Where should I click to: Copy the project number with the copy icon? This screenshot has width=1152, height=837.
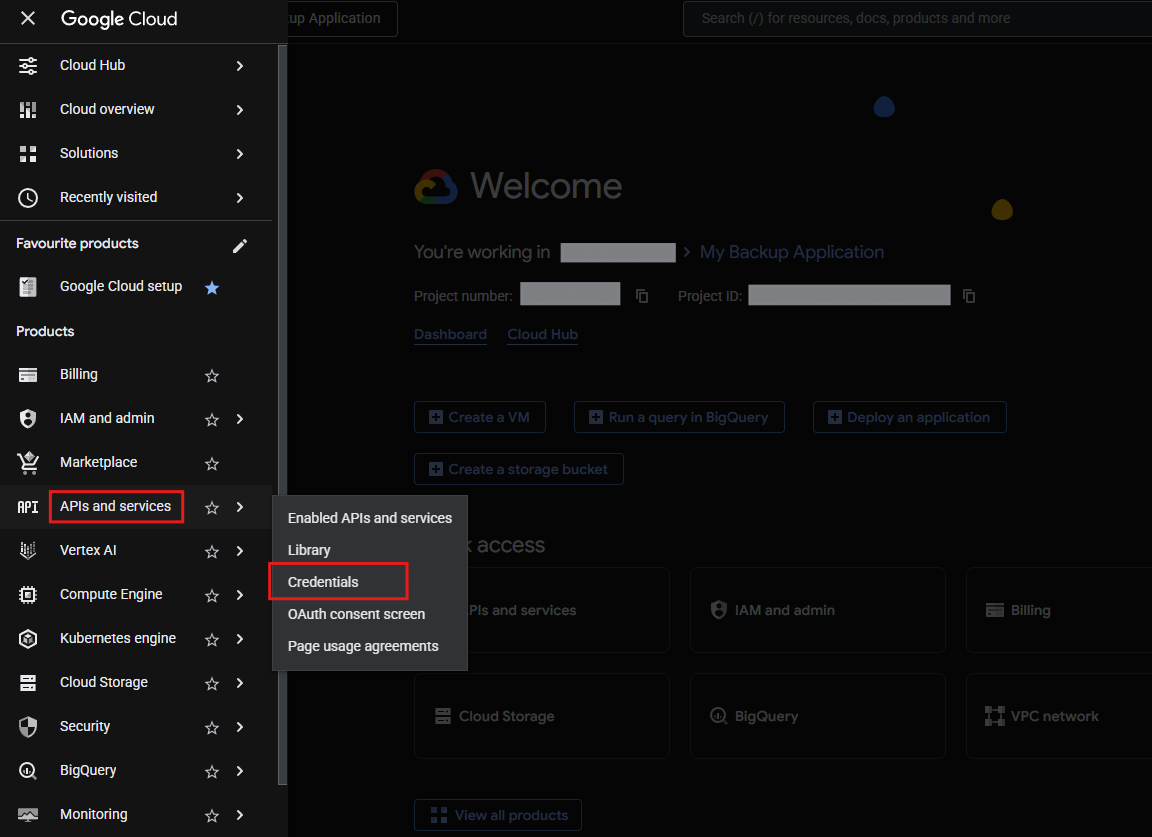pos(642,296)
